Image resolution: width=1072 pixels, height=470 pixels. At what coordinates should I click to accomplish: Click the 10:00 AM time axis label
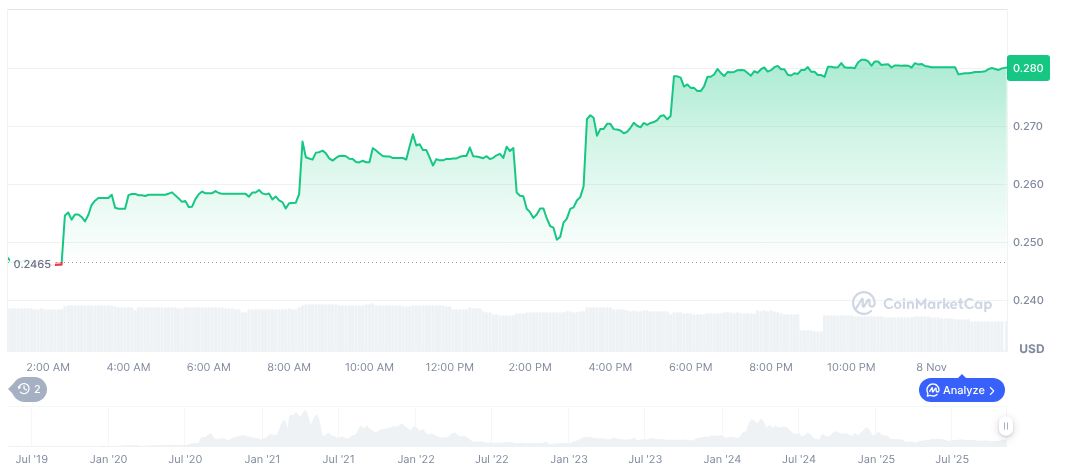pyautogui.click(x=369, y=367)
